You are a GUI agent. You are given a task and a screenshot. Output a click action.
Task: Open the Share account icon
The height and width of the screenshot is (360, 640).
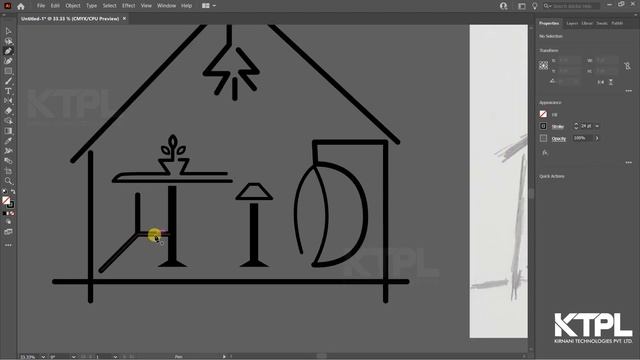coord(504,6)
